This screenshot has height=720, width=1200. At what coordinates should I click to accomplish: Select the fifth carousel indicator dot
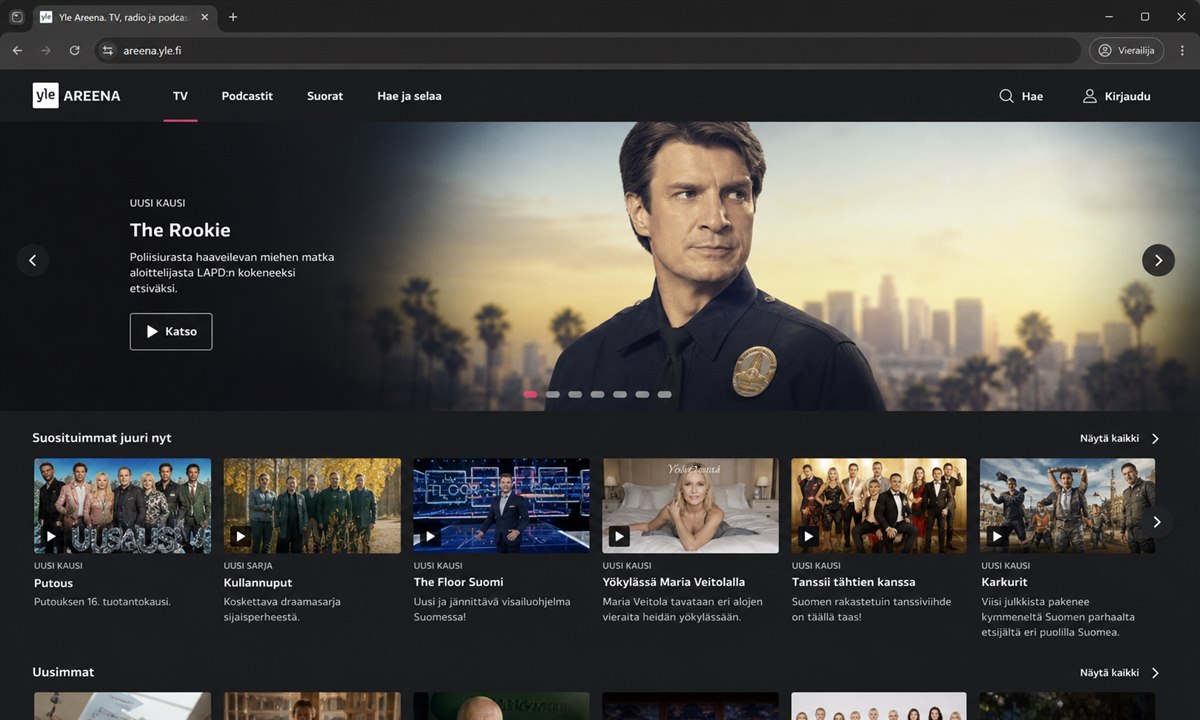pyautogui.click(x=620, y=394)
